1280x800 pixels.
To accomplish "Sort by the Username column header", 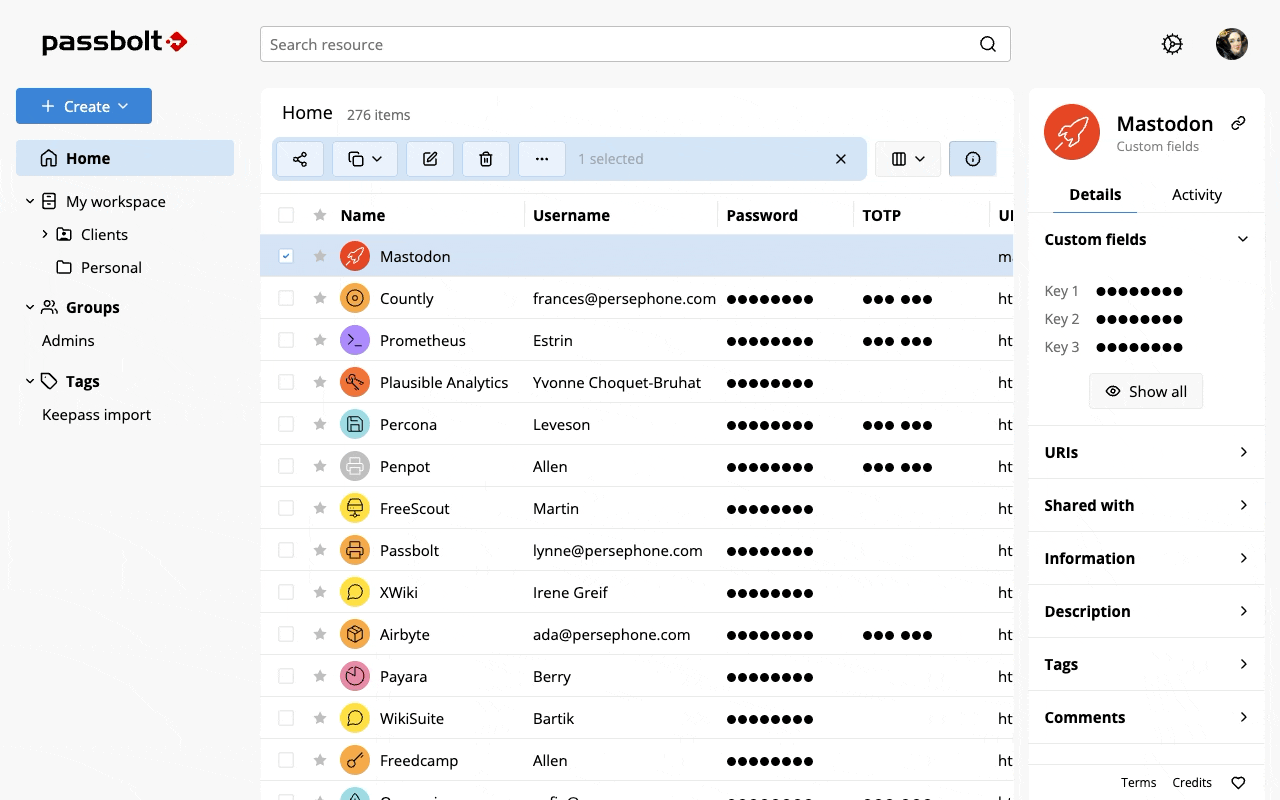I will coord(571,215).
